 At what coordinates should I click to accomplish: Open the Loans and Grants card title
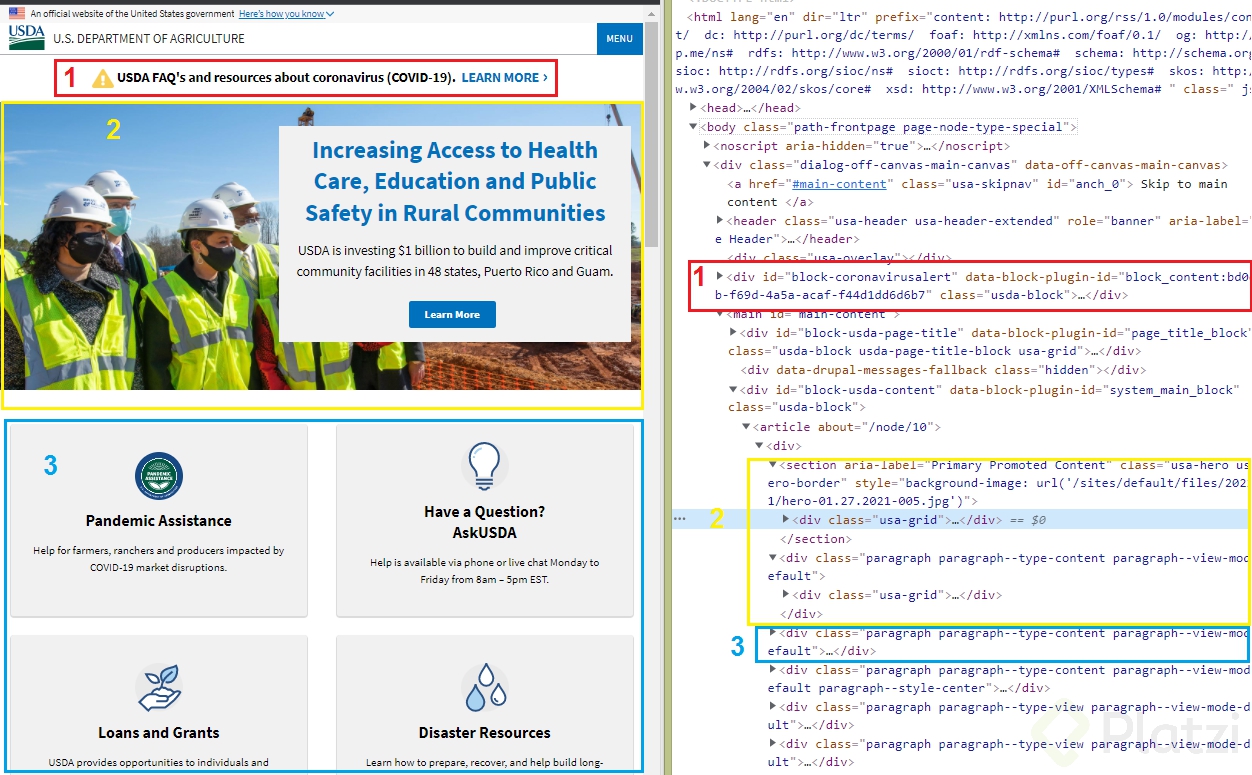159,733
